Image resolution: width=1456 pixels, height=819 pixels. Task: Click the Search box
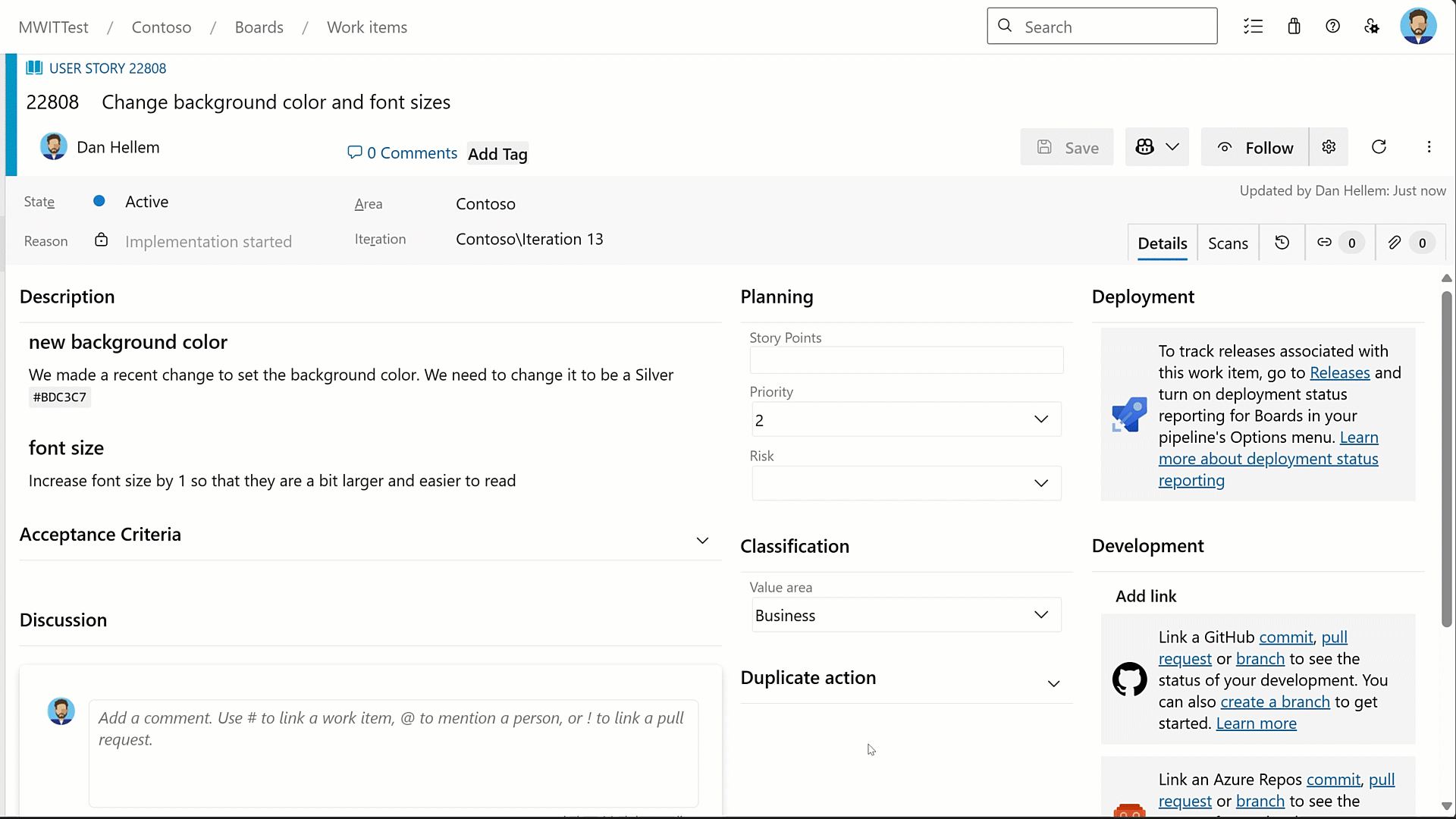1102,26
